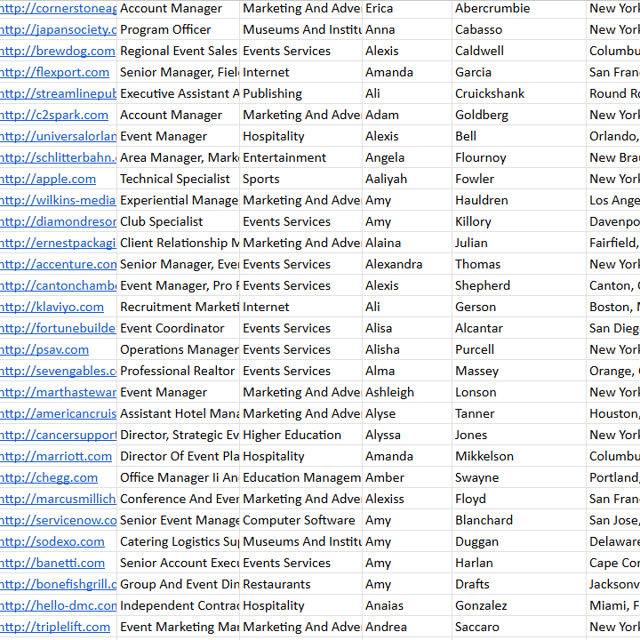Viewport: 640px width, 640px height.
Task: Follow the c2spark.com link
Action: tap(54, 115)
